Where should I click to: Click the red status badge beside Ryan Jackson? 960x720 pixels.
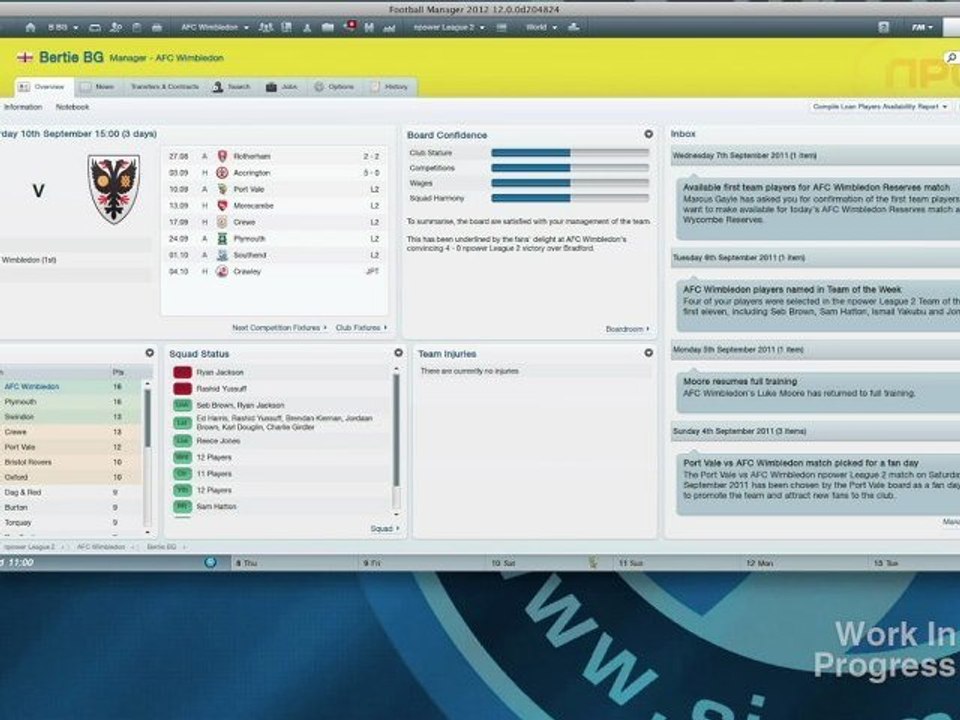click(182, 372)
